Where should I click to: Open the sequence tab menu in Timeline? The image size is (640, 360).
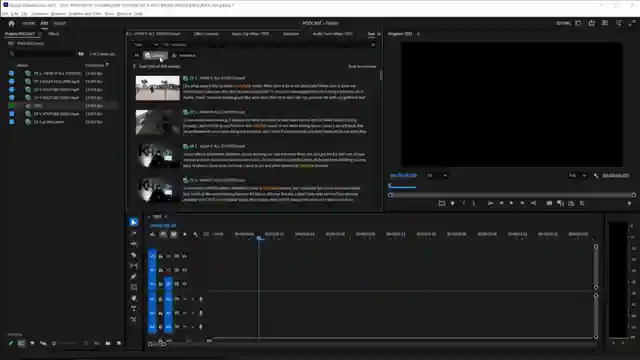(165, 217)
